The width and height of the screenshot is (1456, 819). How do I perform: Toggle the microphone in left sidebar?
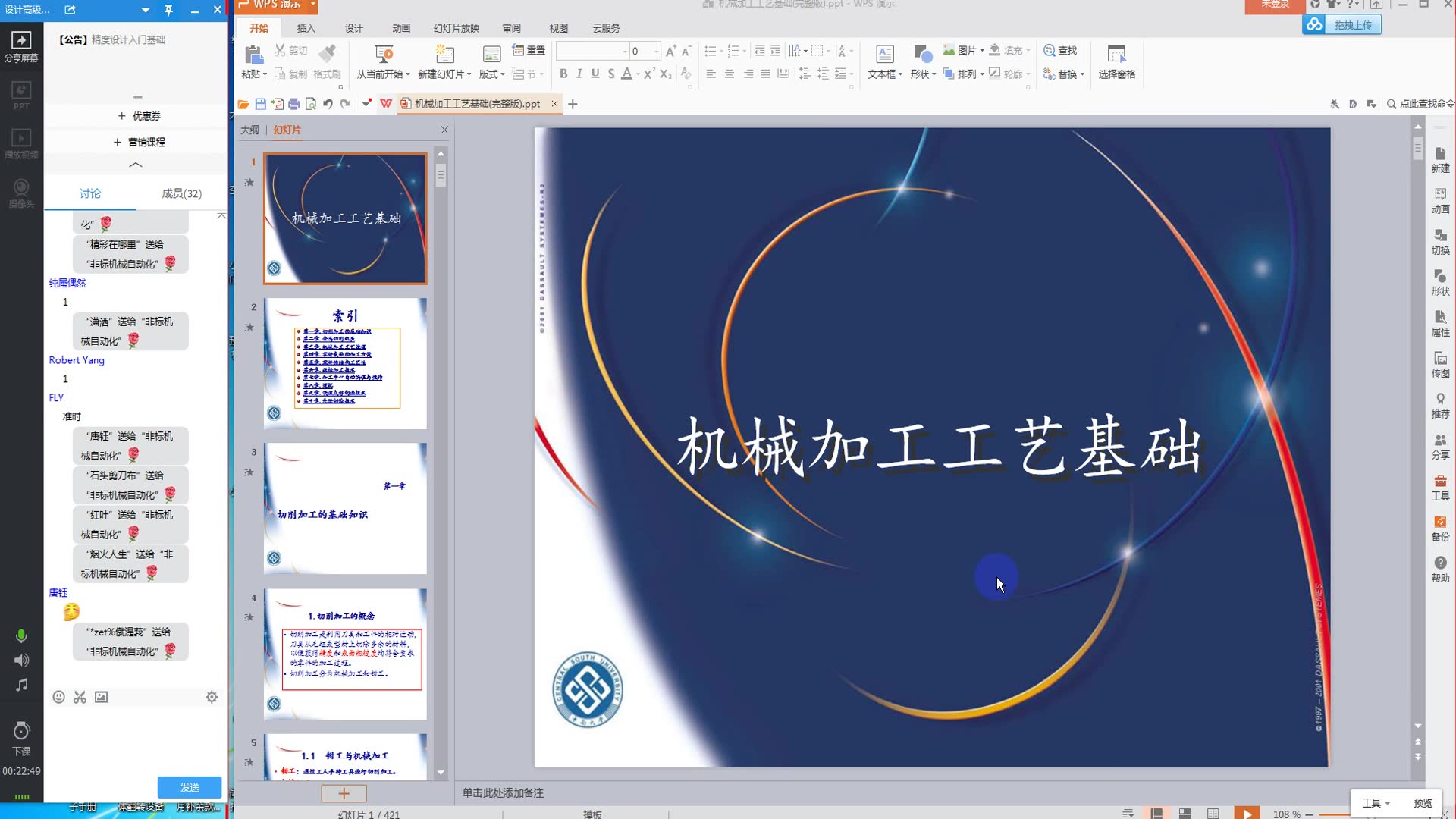pyautogui.click(x=21, y=635)
